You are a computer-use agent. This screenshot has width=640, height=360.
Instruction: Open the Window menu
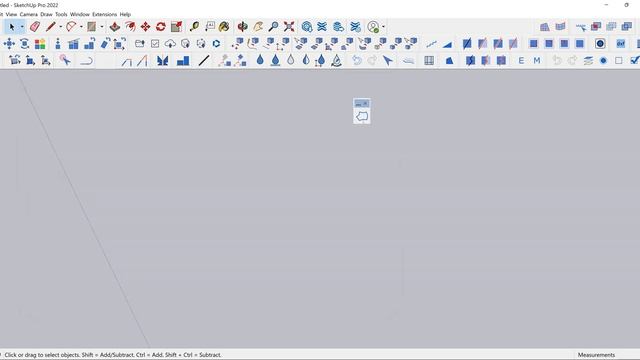point(80,14)
